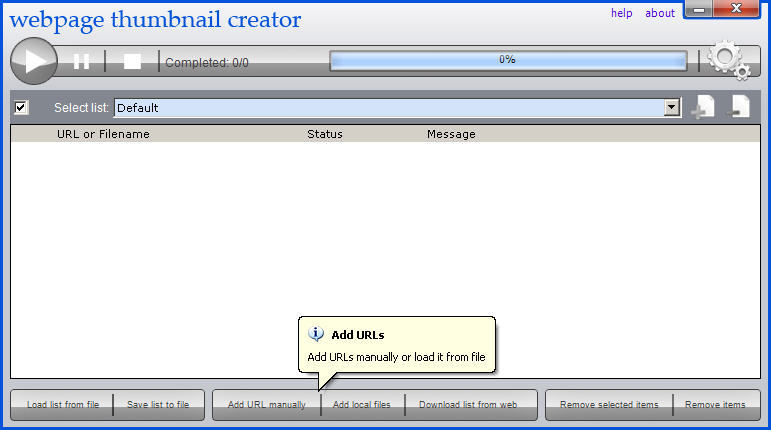This screenshot has height=430, width=771.
Task: Click Remove selected items button
Action: click(x=609, y=405)
